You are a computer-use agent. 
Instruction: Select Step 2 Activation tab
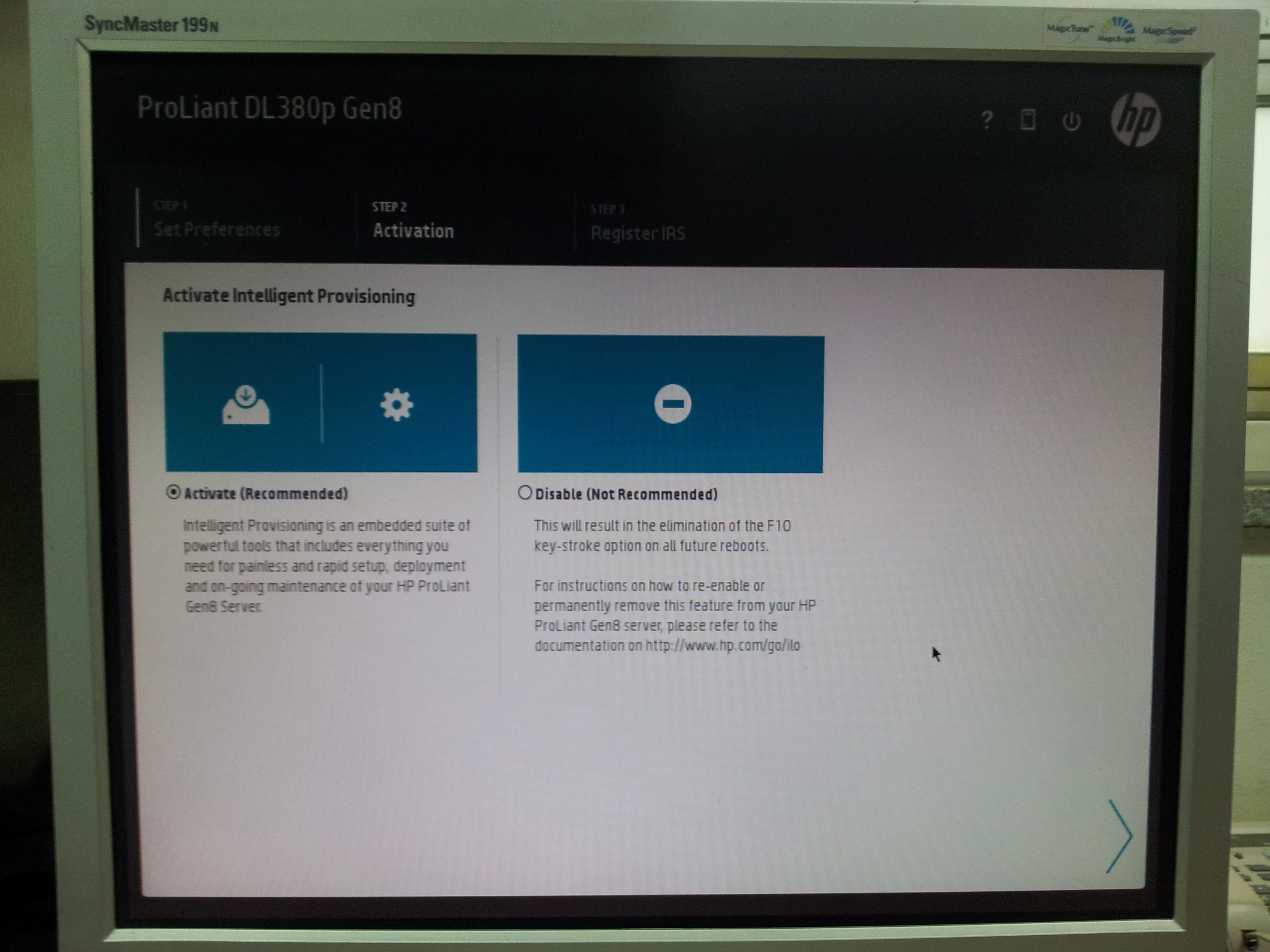pos(413,220)
